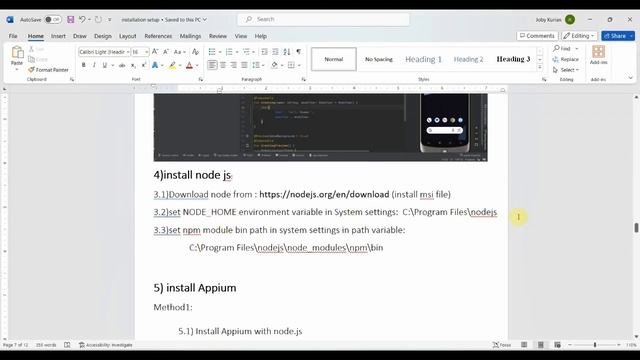This screenshot has width=640, height=360.
Task: Pick the red Font Color button
Action: (x=189, y=65)
